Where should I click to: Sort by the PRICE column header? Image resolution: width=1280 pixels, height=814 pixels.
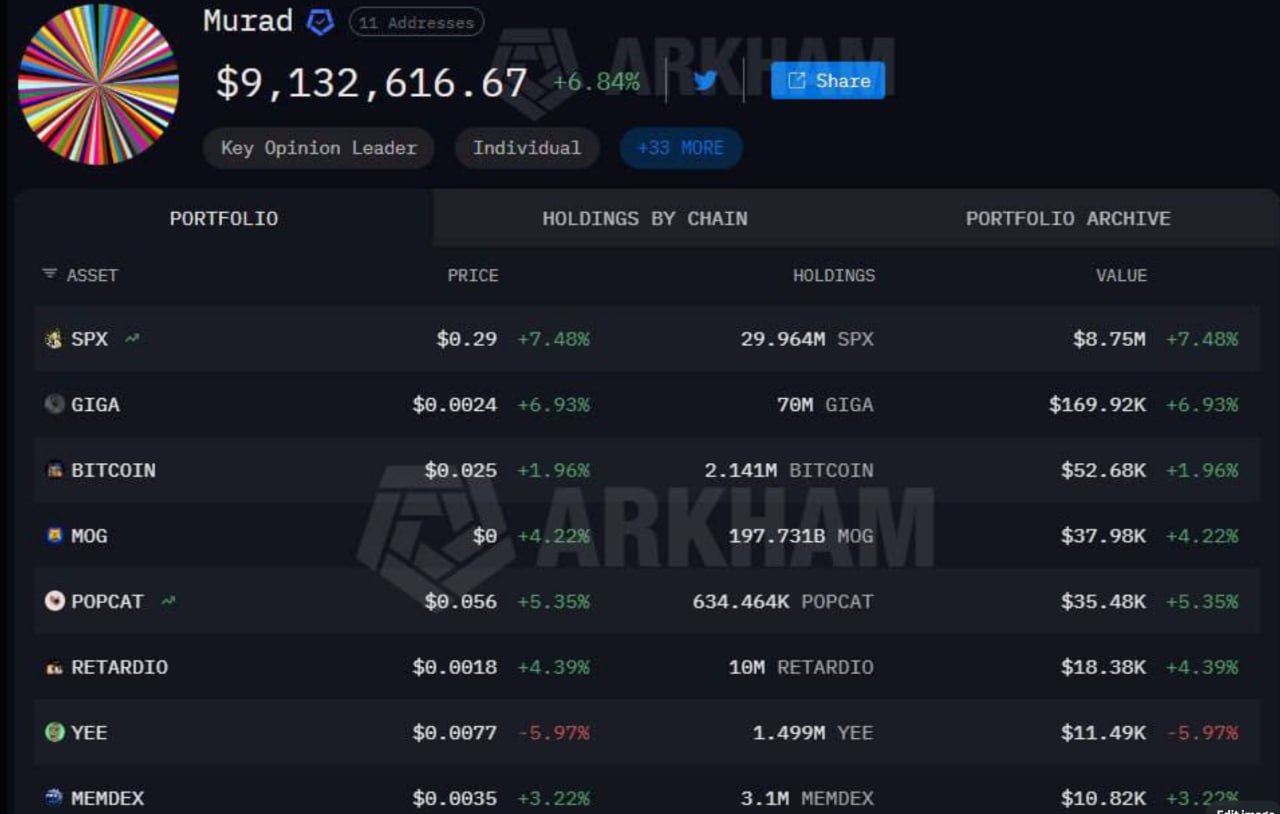[472, 275]
